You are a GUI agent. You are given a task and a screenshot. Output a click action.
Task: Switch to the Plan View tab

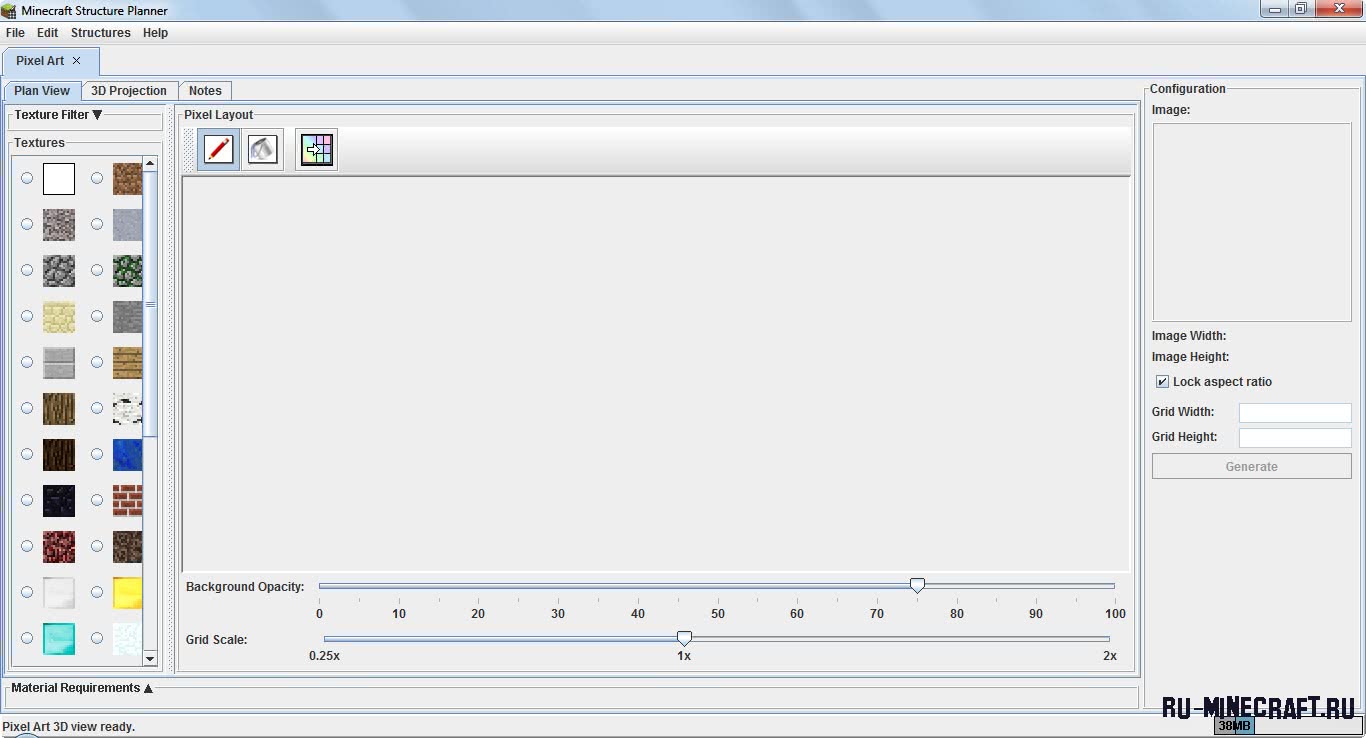[42, 91]
